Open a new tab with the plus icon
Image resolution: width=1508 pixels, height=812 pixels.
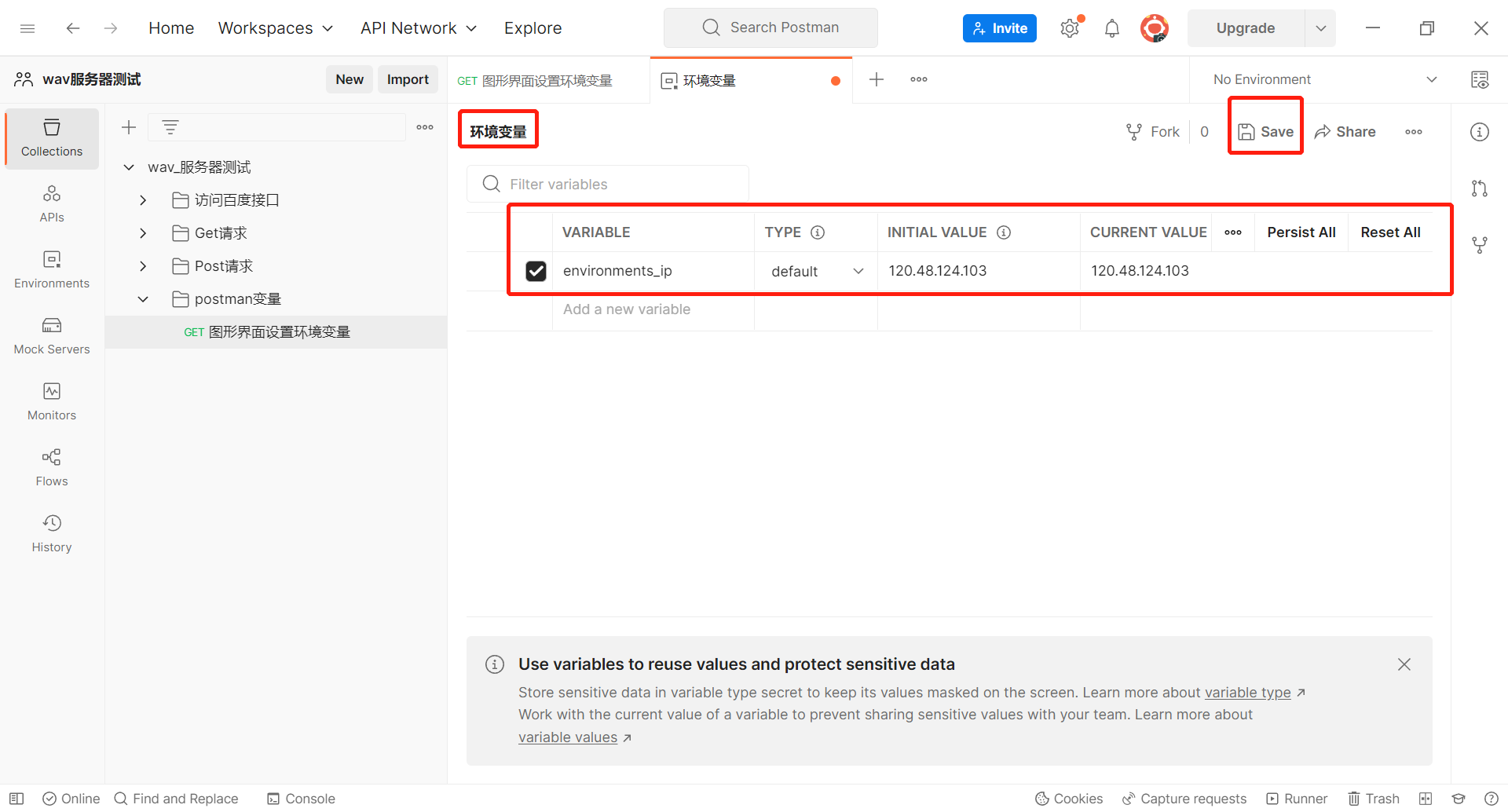point(877,79)
